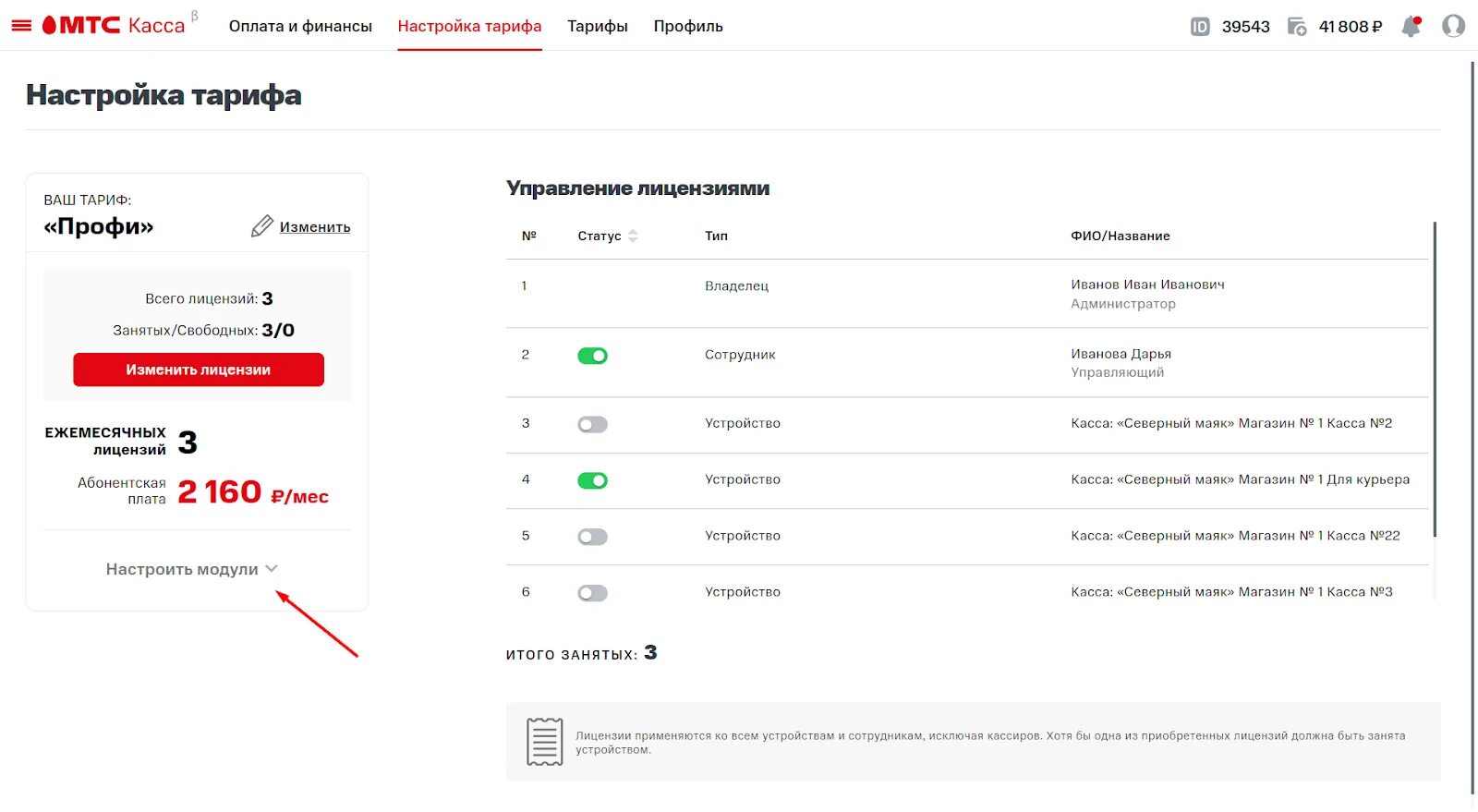Click the № column header

529,236
